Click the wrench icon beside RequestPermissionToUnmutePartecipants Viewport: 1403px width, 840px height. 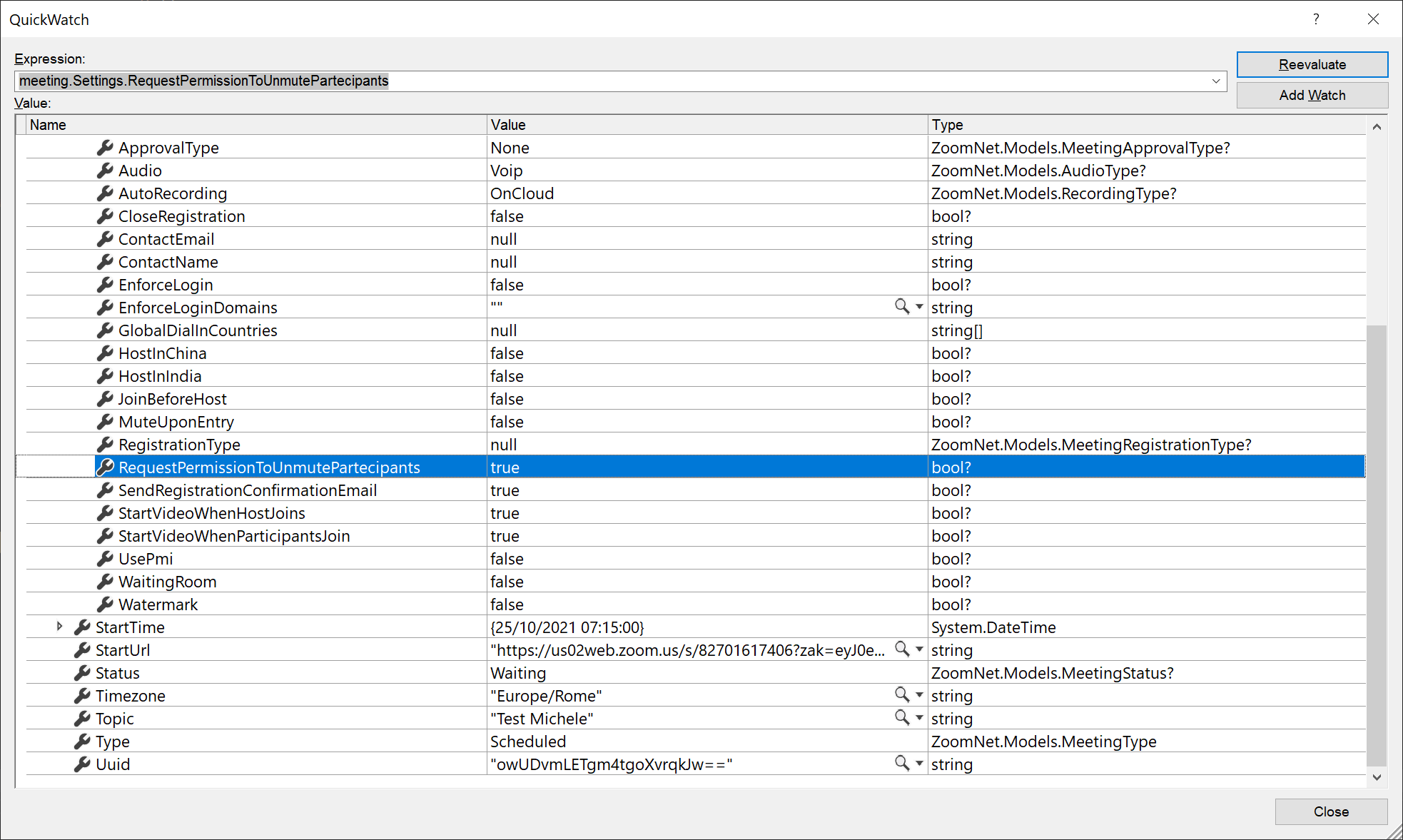105,467
